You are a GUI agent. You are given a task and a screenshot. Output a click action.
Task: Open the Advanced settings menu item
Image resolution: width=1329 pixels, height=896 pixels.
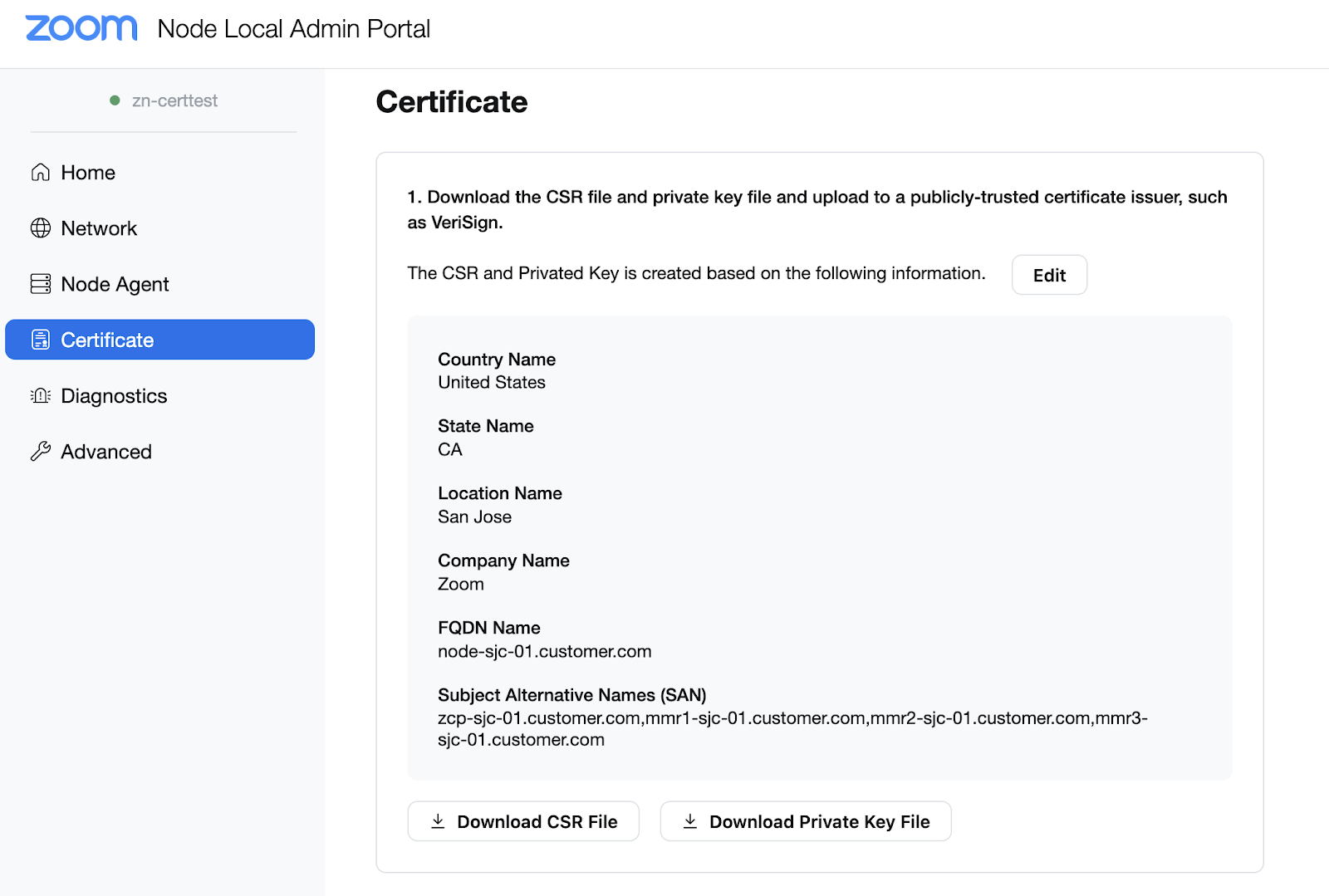point(106,452)
